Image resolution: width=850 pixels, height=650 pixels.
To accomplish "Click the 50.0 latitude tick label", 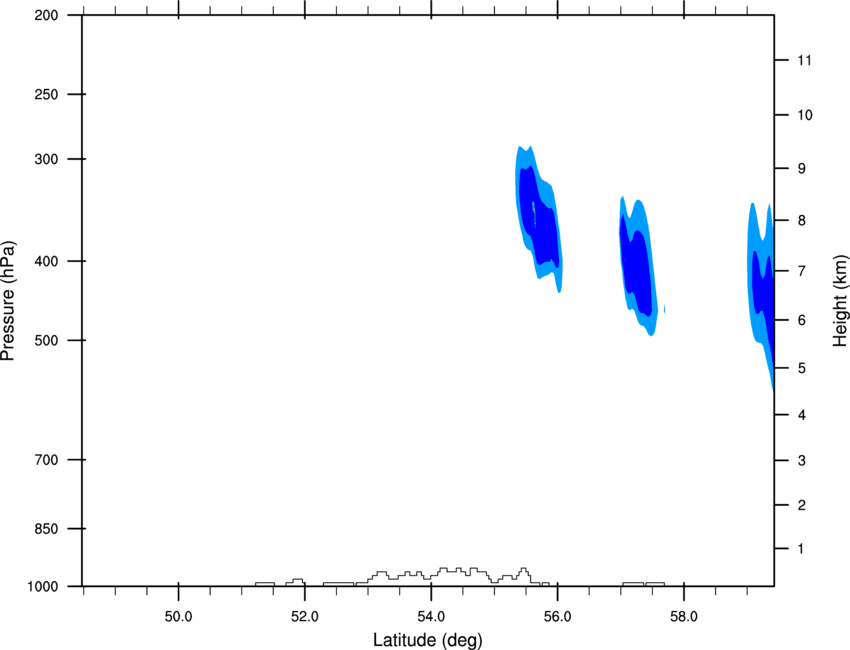I will click(x=178, y=617).
